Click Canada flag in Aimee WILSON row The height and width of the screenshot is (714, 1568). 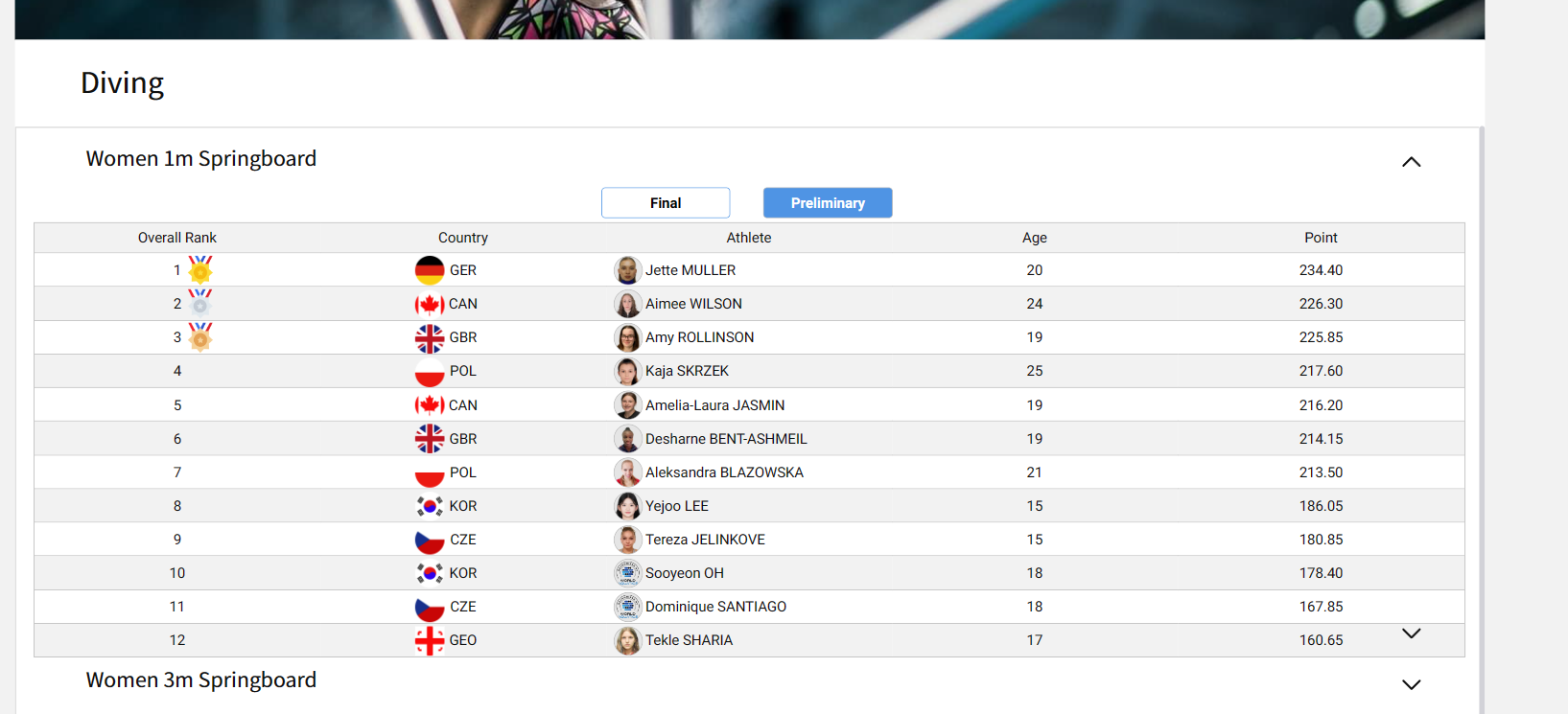[x=430, y=304]
